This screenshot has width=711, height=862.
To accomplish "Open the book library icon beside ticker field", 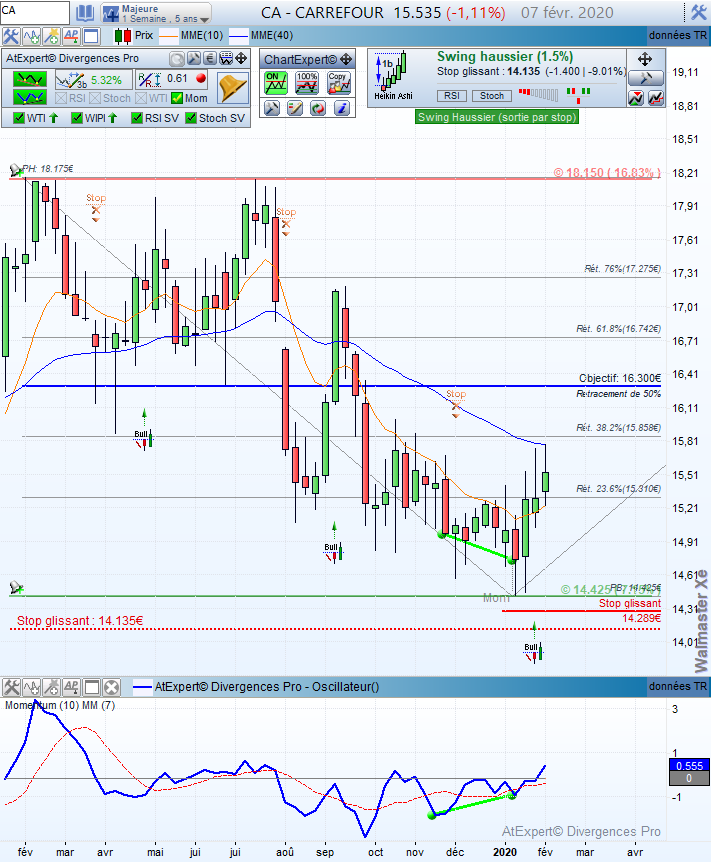I will 85,12.
